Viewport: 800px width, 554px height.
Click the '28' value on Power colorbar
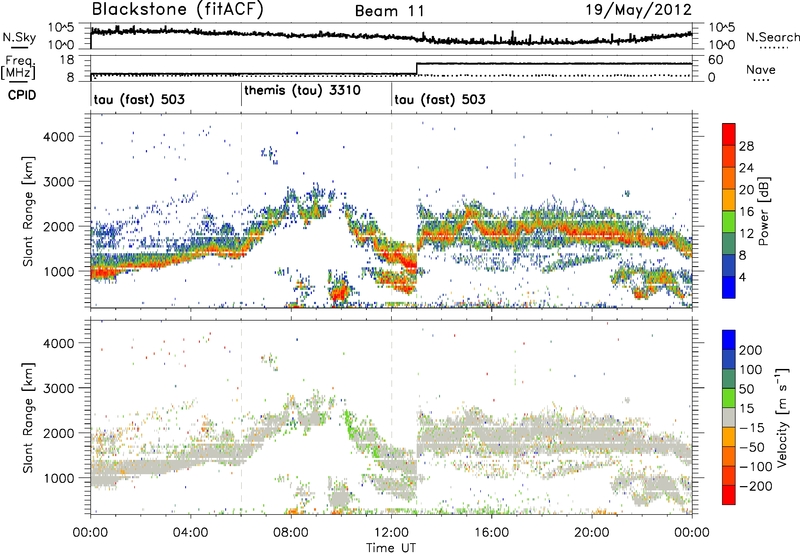coord(746,146)
